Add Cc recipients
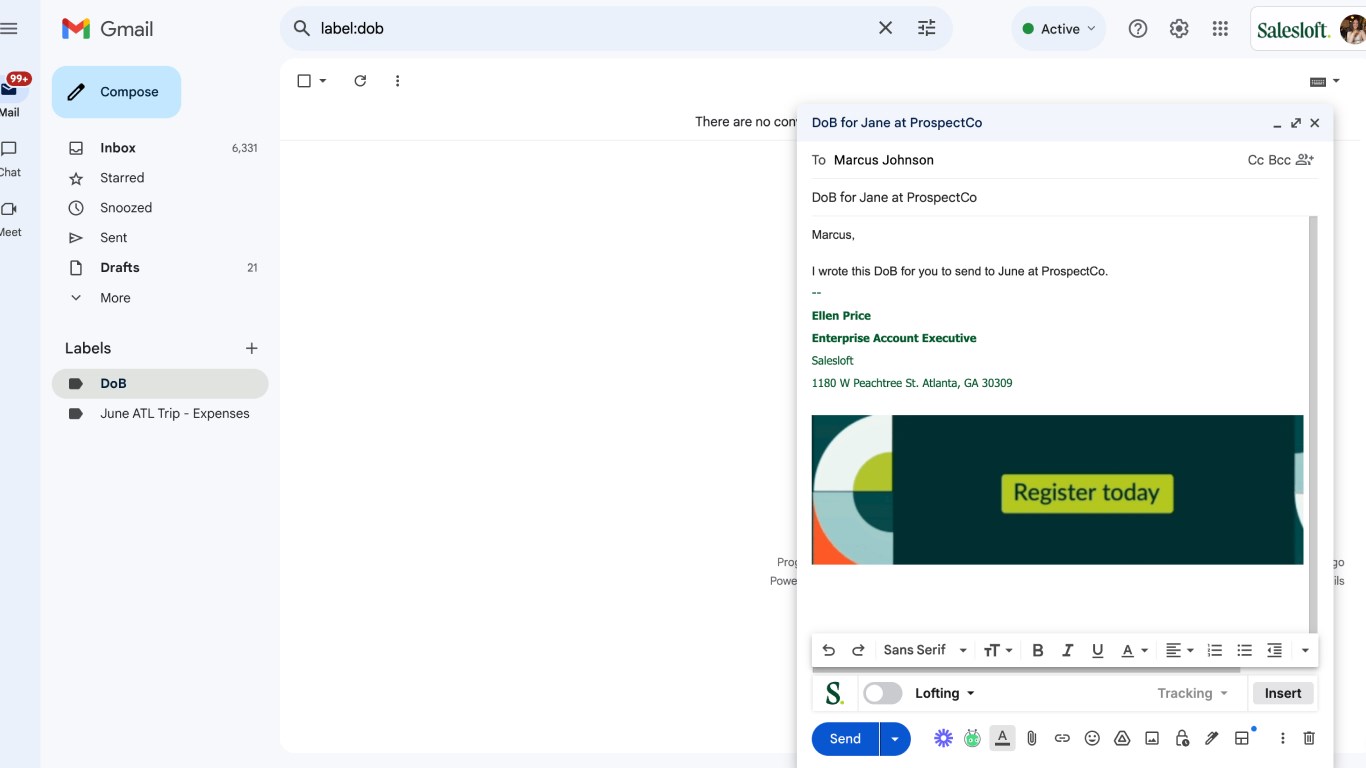The image size is (1366, 768). (1256, 160)
